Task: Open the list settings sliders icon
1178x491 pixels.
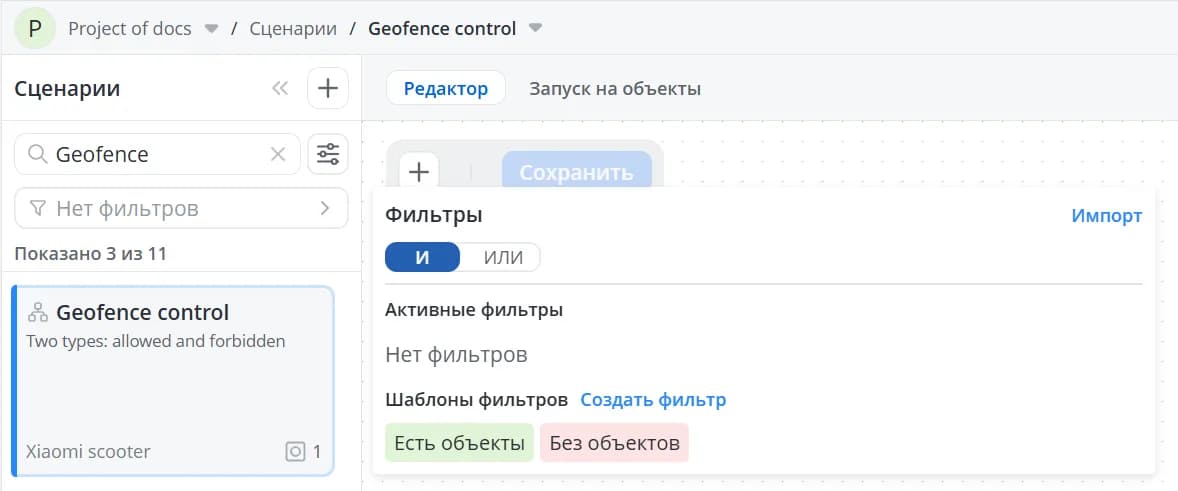Action: (x=328, y=154)
